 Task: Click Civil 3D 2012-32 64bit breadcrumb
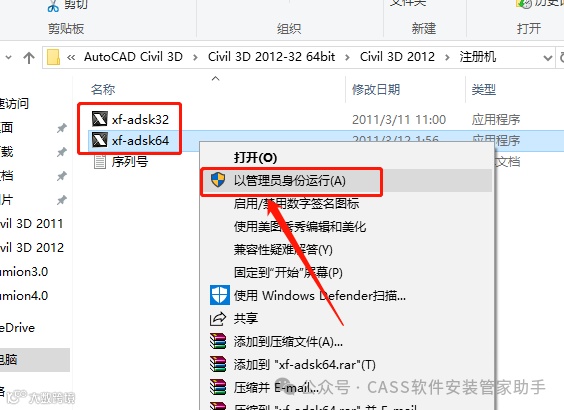[272, 57]
